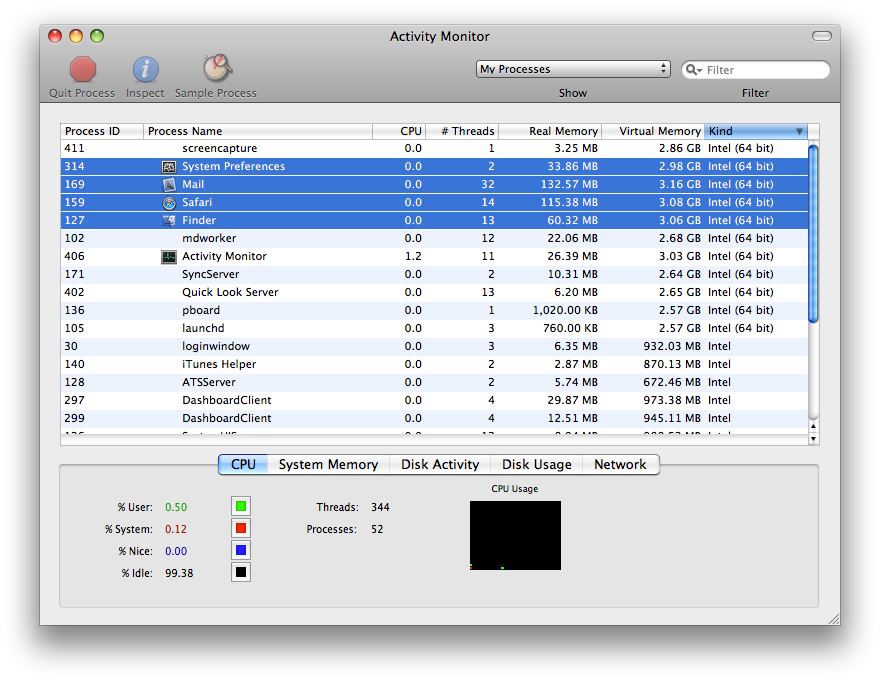Select the mdworker process row
Image resolution: width=880 pixels, height=680 pixels.
click(x=434, y=238)
